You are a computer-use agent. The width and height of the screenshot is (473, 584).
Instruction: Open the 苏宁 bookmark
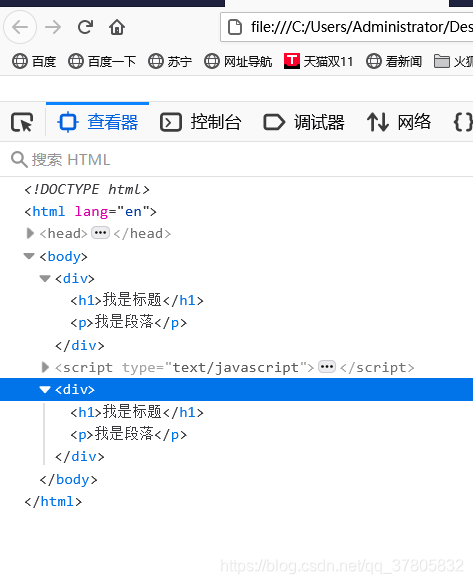pyautogui.click(x=170, y=61)
